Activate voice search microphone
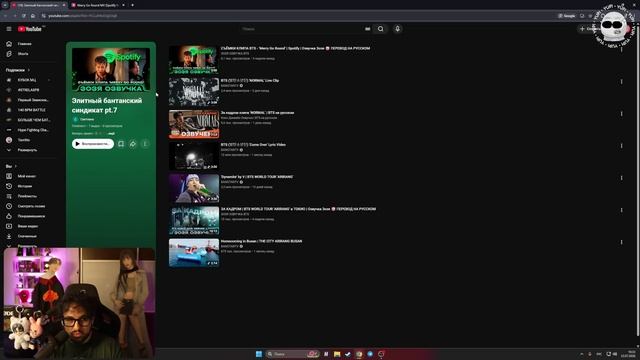Screen dimensions: 640x360 [398, 29]
